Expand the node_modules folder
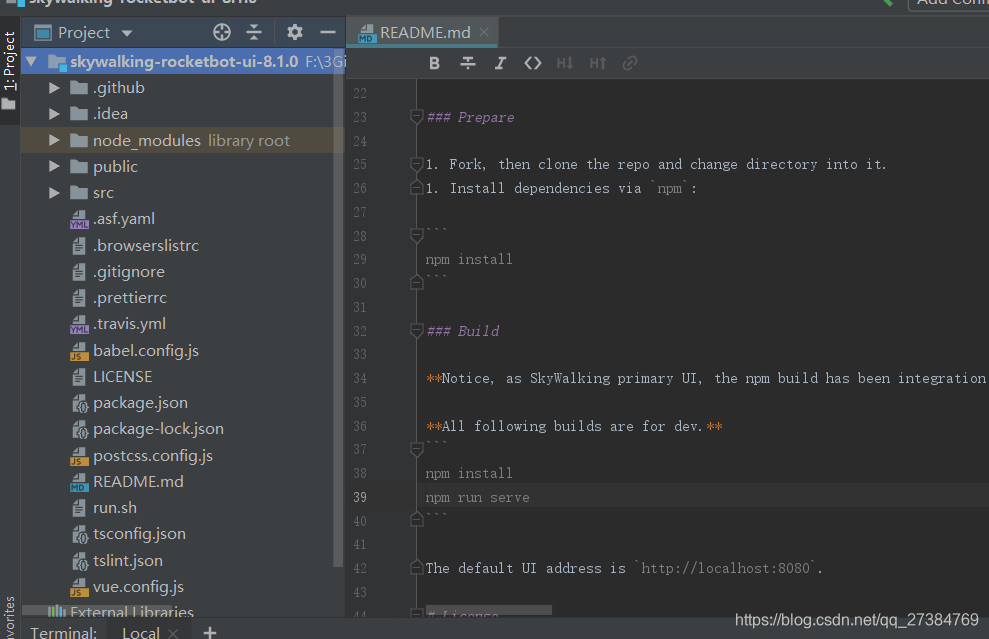Image resolution: width=989 pixels, height=639 pixels. click(x=54, y=140)
